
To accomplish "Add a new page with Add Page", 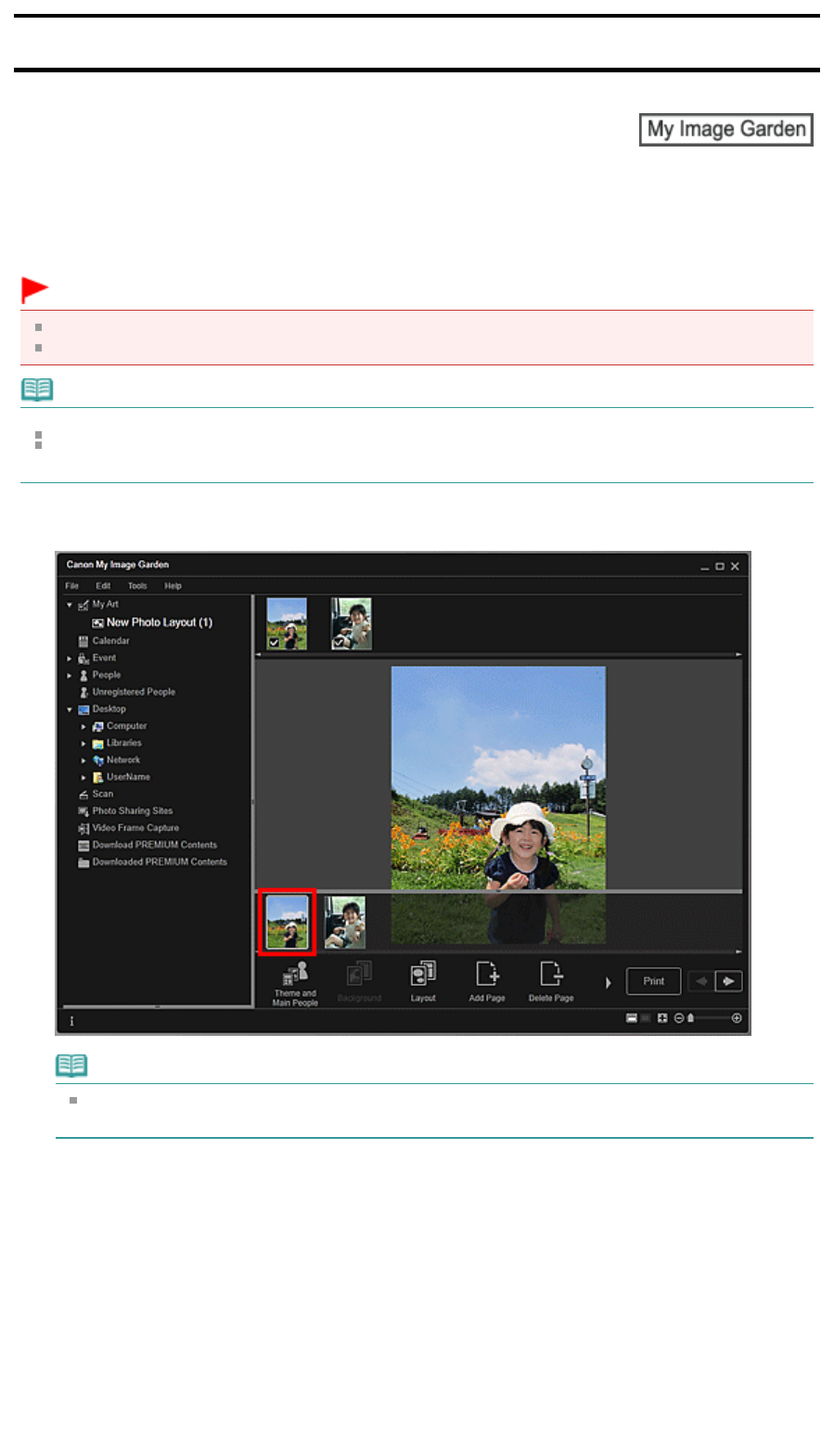I will pyautogui.click(x=487, y=981).
